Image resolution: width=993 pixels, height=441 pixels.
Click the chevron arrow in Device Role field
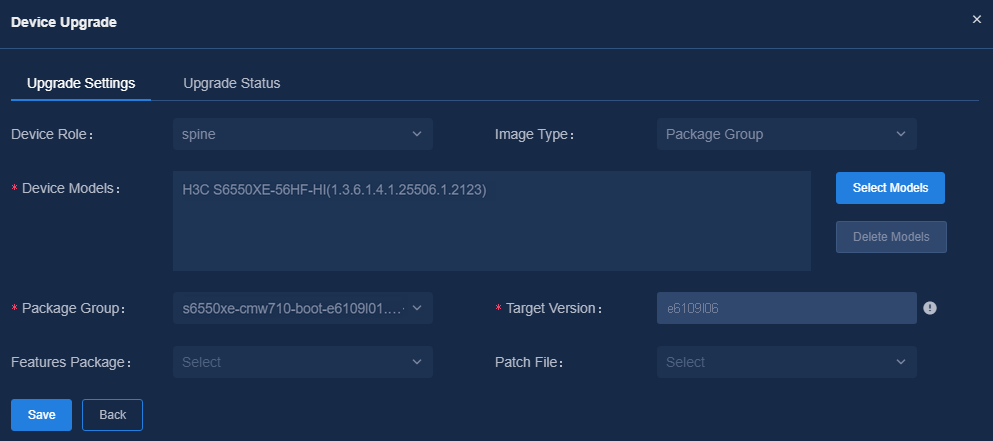click(417, 134)
